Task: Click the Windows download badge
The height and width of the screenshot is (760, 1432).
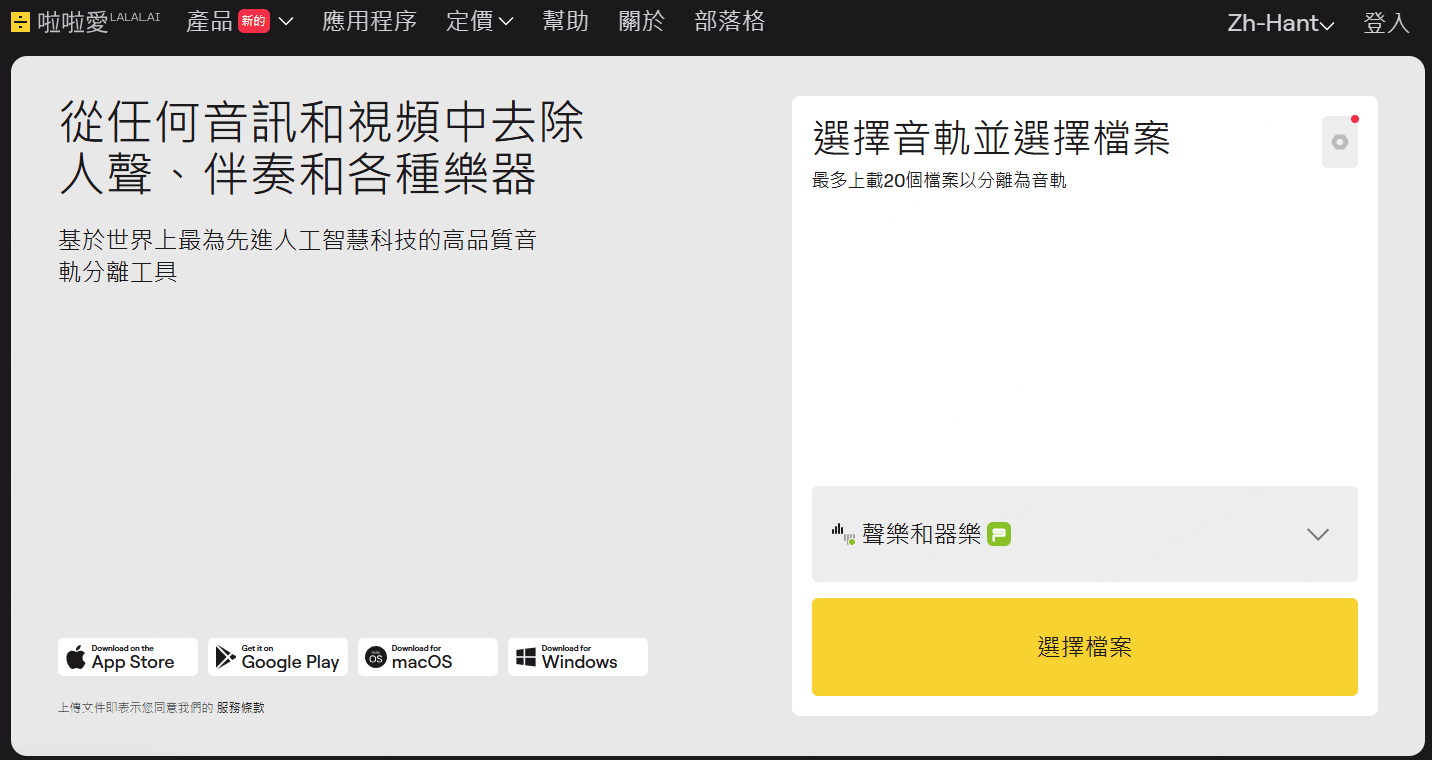Action: [578, 657]
